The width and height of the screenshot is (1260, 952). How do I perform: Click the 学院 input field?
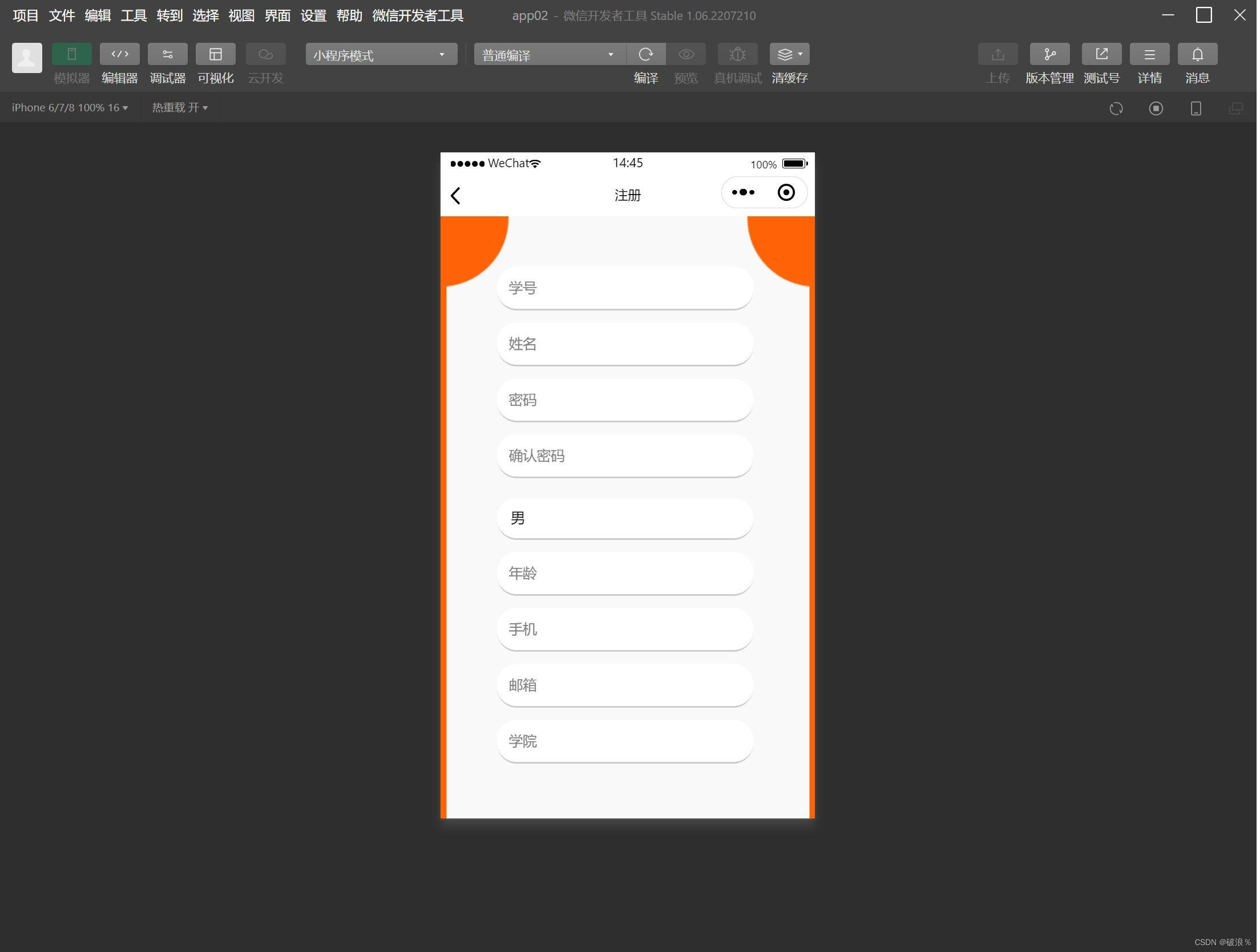coord(625,741)
